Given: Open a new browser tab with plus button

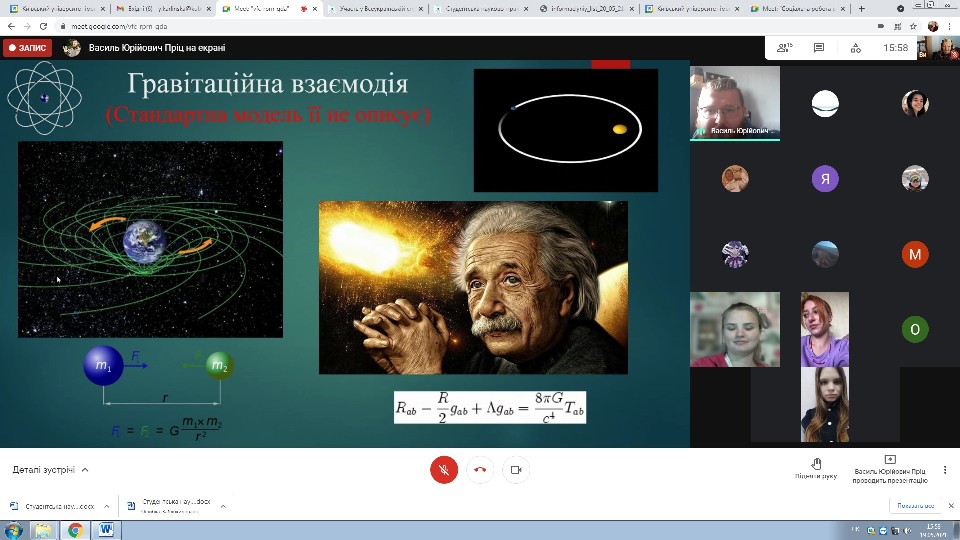Looking at the screenshot, I should point(862,8).
